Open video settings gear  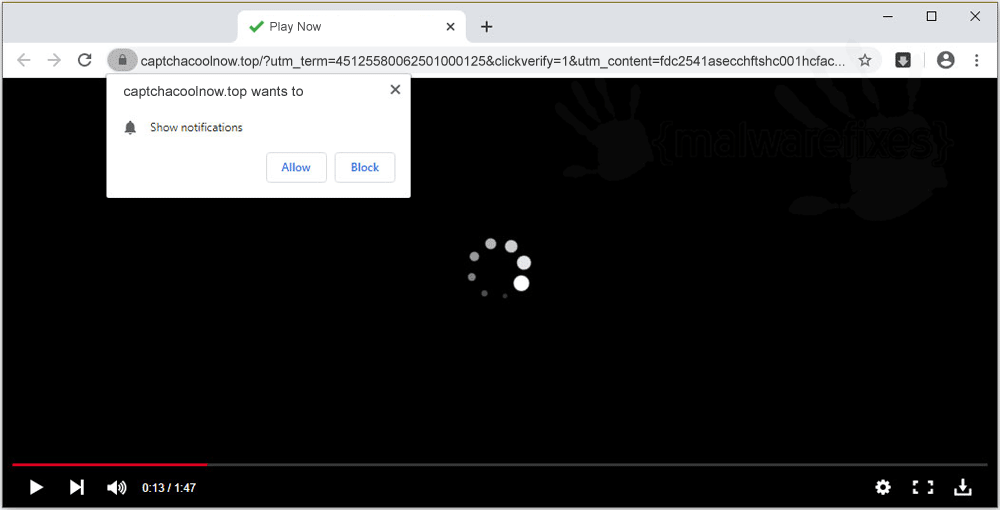tap(883, 488)
